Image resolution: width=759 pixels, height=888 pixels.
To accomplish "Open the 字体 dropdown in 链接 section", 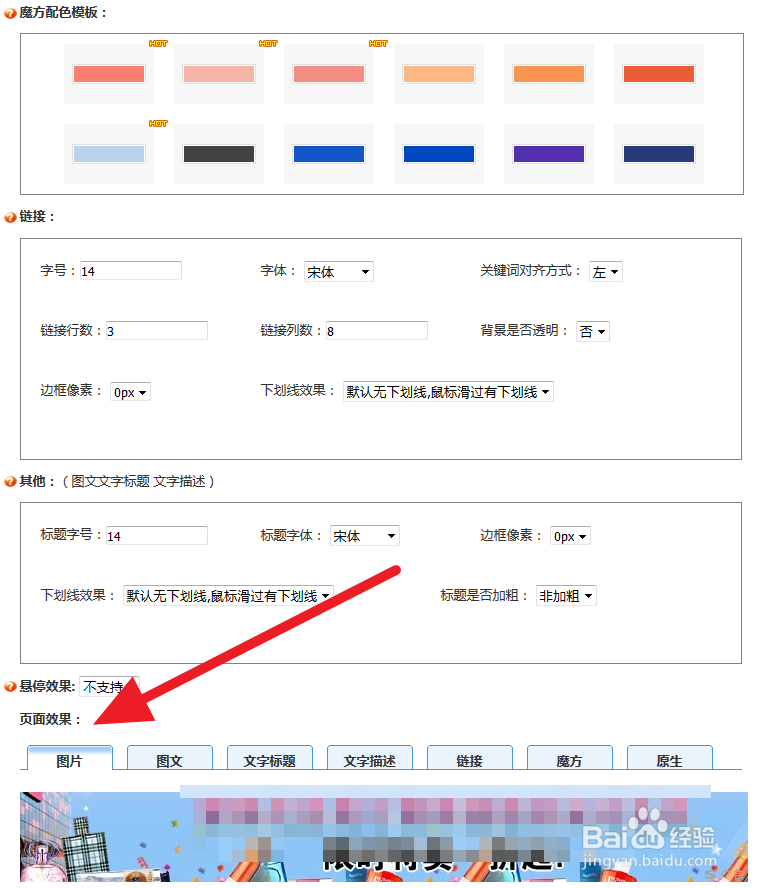I will [339, 272].
